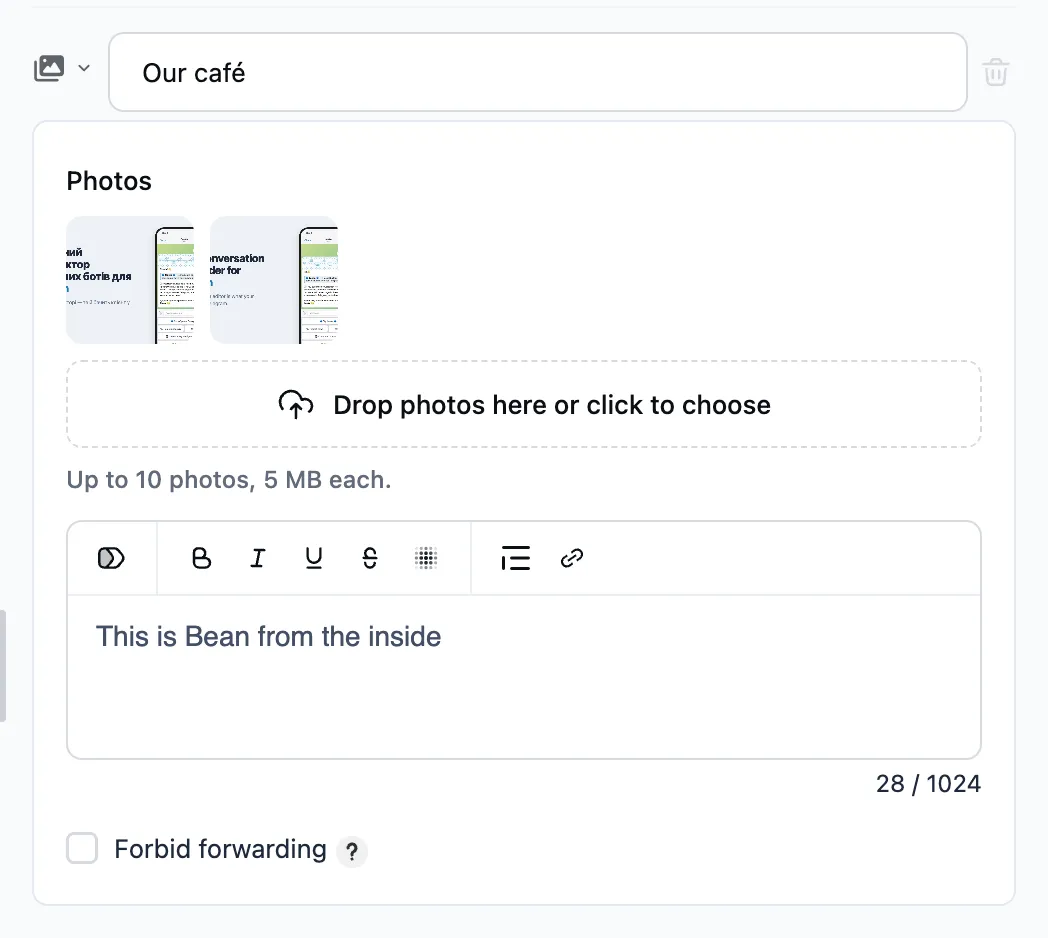Delete this block with the trash icon

tap(995, 72)
